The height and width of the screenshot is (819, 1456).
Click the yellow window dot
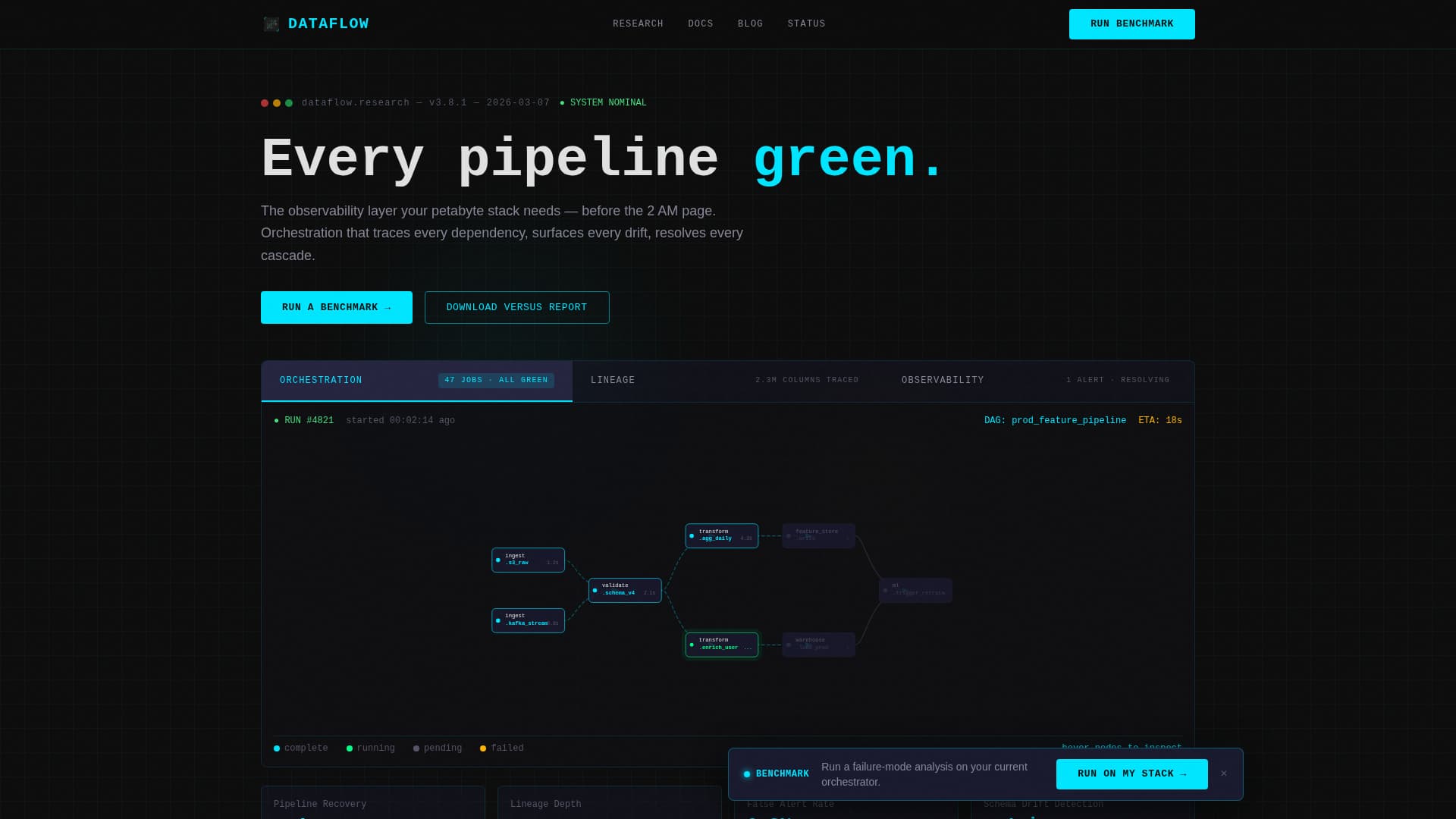click(x=277, y=103)
